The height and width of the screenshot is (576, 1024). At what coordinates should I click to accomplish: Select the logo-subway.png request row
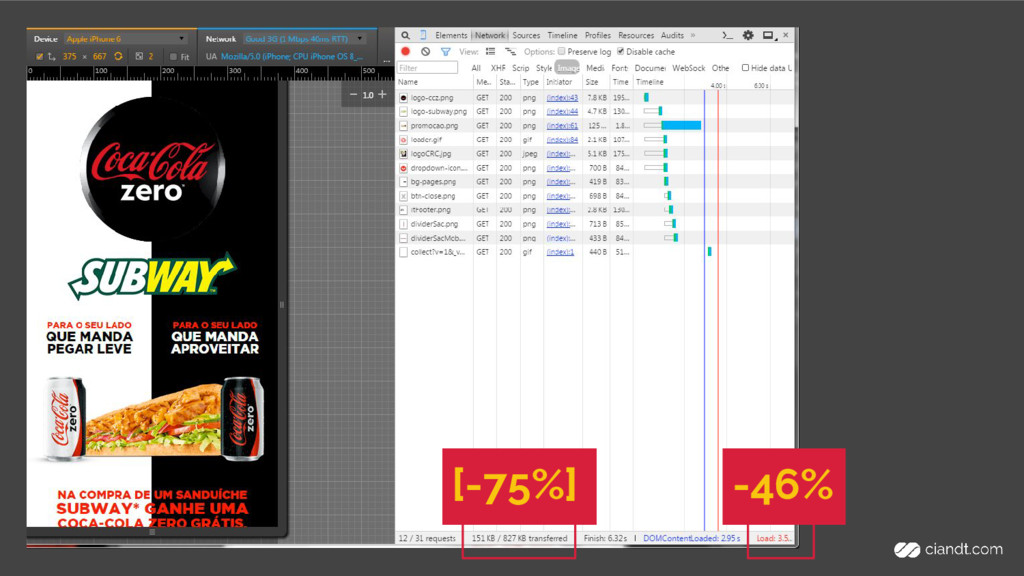coord(595,112)
